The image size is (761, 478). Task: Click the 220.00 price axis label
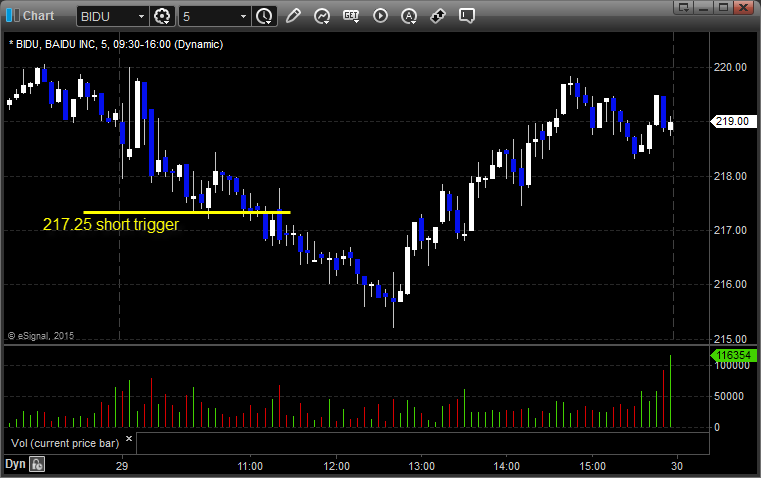[x=730, y=67]
